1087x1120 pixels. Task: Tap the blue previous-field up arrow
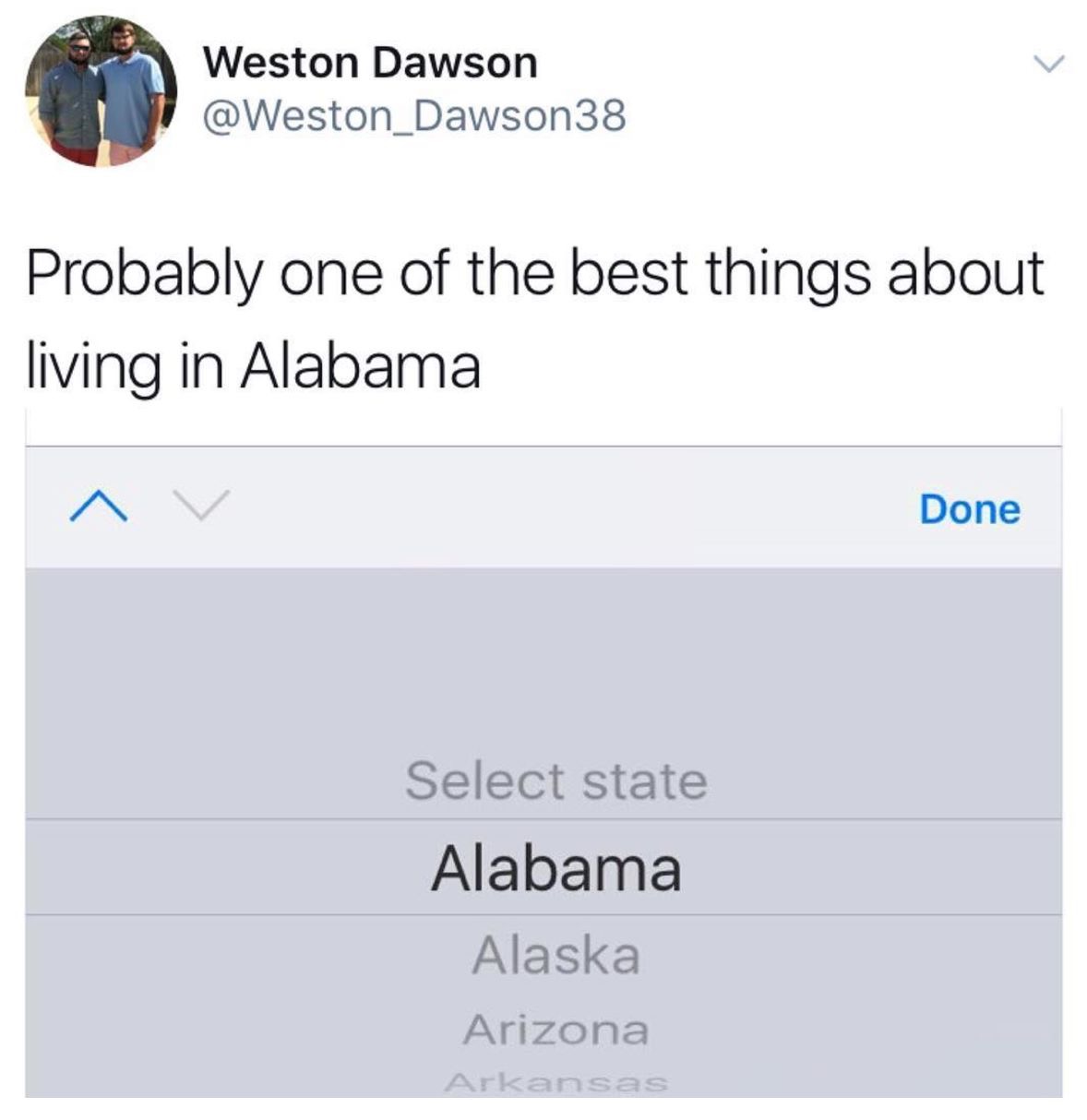pos(98,506)
